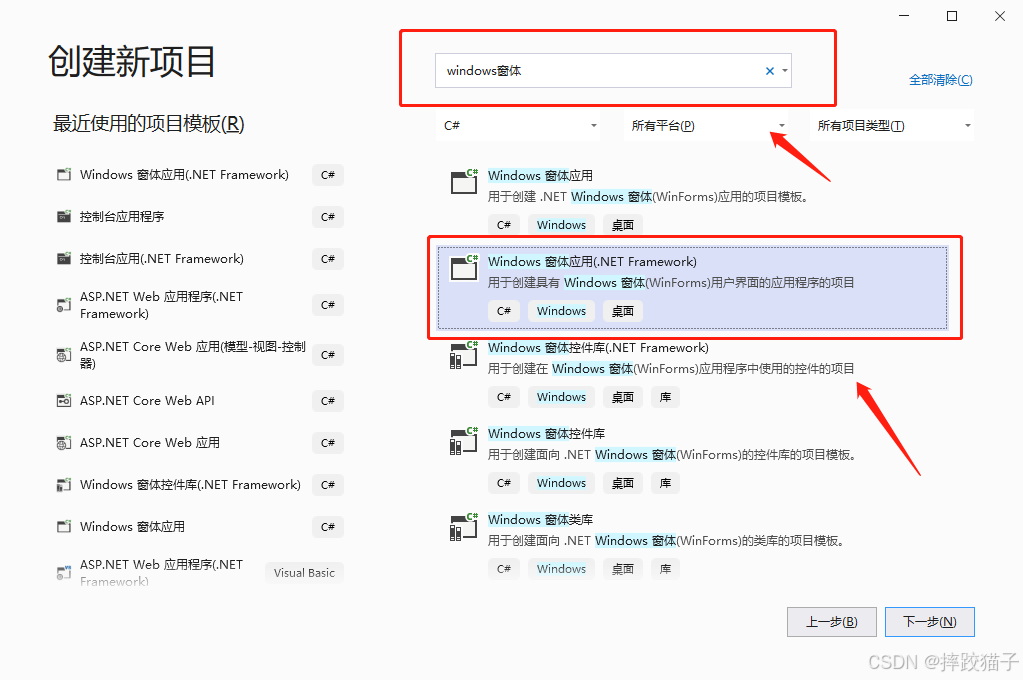This screenshot has height=680, width=1023.
Task: Click the Visual Basic language badge
Action: 304,573
